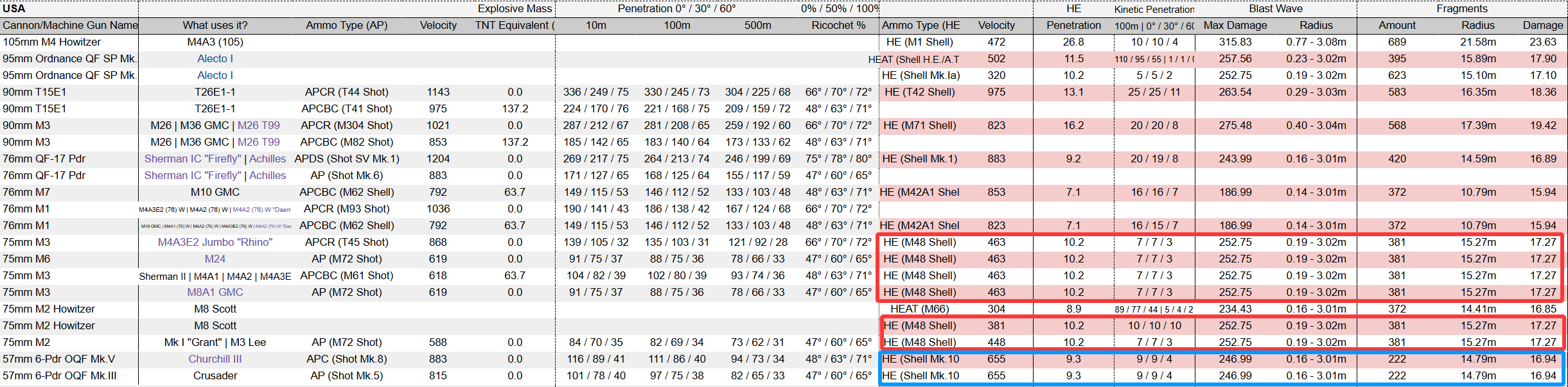
Task: Click the "HEAT (M66)" ammo cell
Action: click(x=919, y=309)
